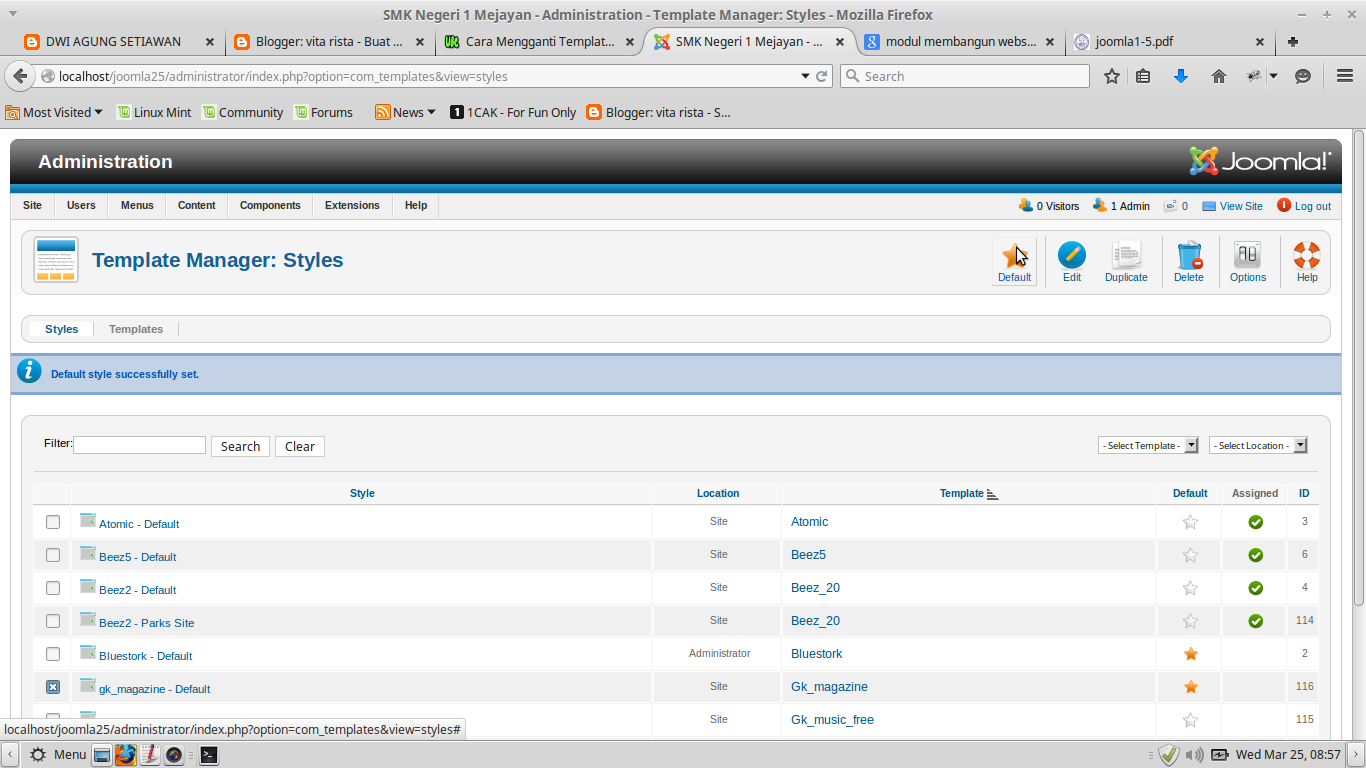Click the Default star toolbar icon
Viewport: 1366px width, 768px height.
click(x=1014, y=260)
